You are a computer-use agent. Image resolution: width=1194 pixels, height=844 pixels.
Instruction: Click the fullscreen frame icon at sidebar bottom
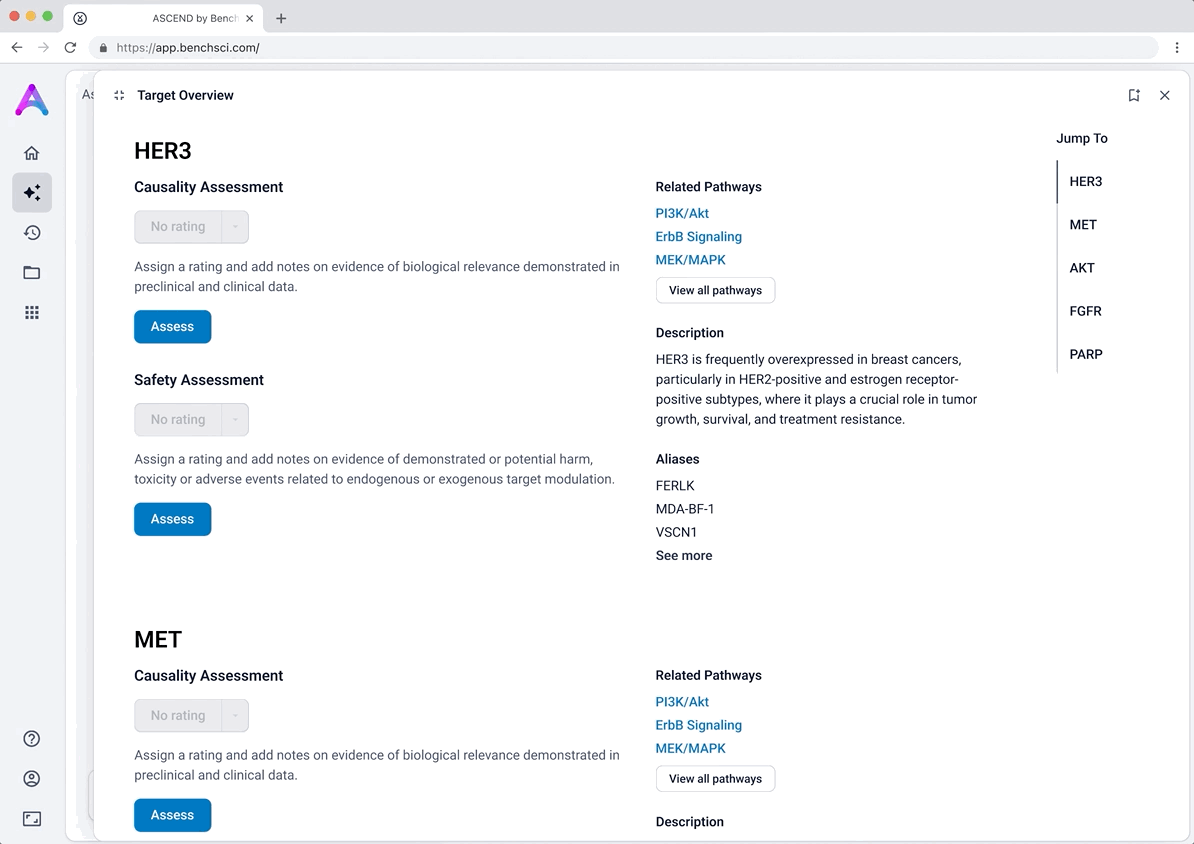pyautogui.click(x=31, y=819)
